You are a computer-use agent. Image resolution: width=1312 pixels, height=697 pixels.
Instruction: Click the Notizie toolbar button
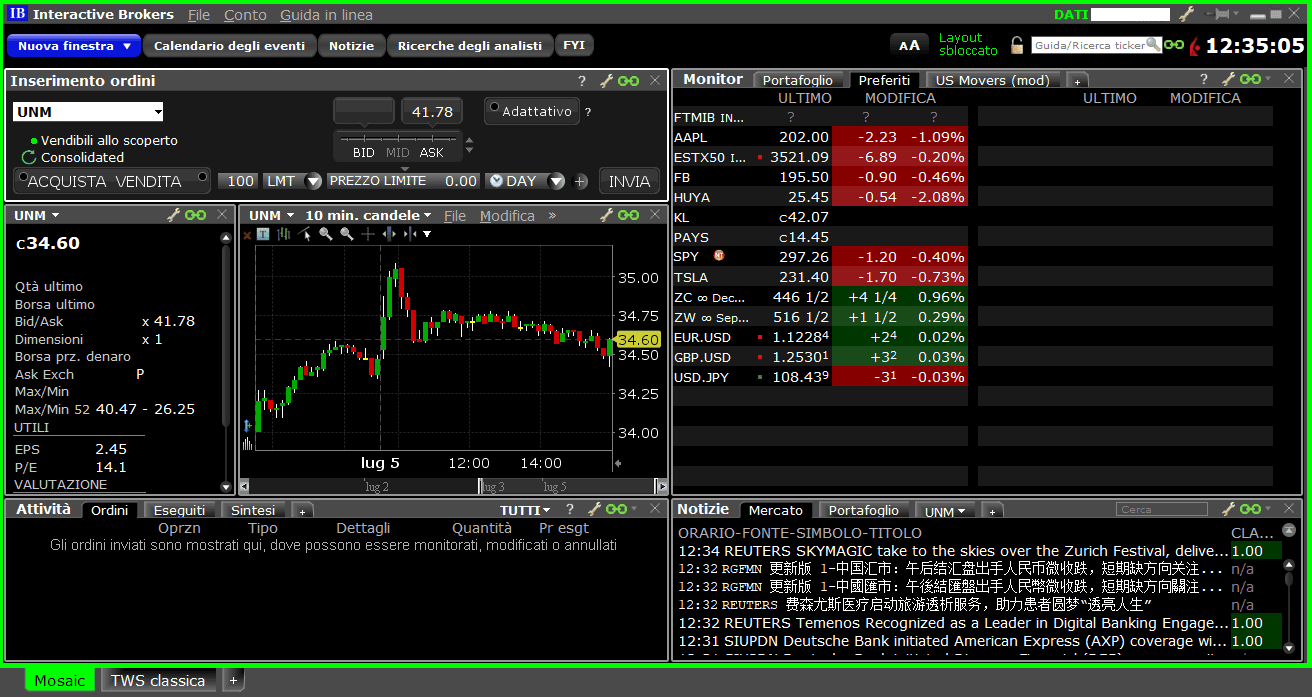click(351, 46)
